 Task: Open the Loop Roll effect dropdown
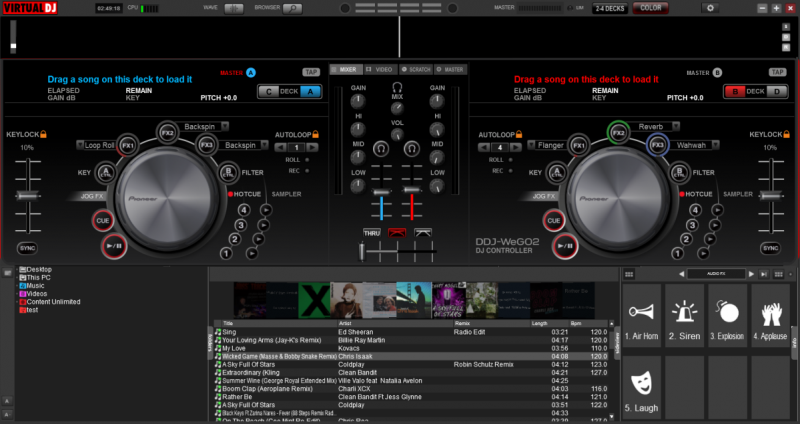click(x=80, y=145)
